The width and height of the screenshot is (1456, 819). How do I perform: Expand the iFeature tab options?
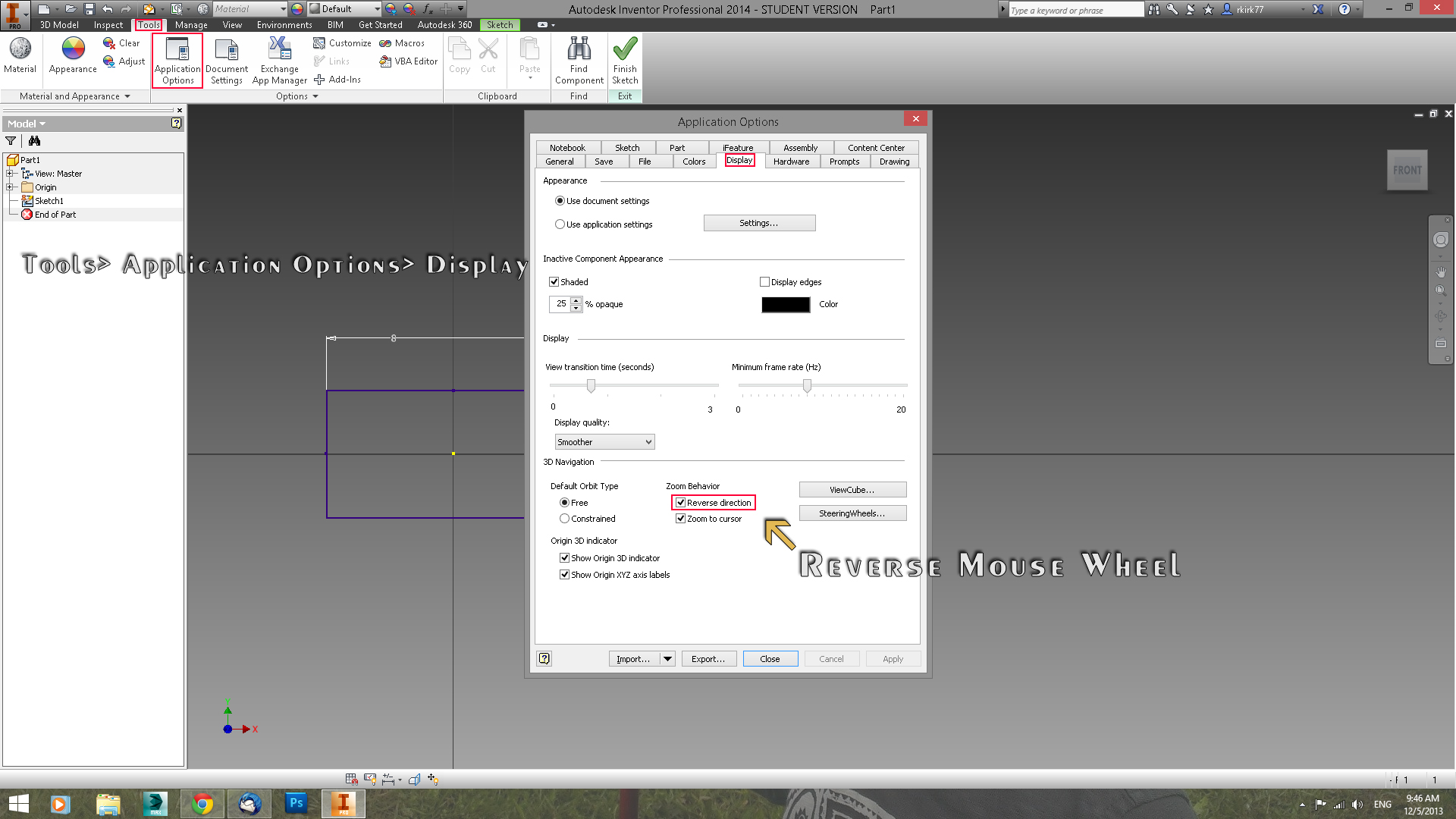[x=736, y=147]
